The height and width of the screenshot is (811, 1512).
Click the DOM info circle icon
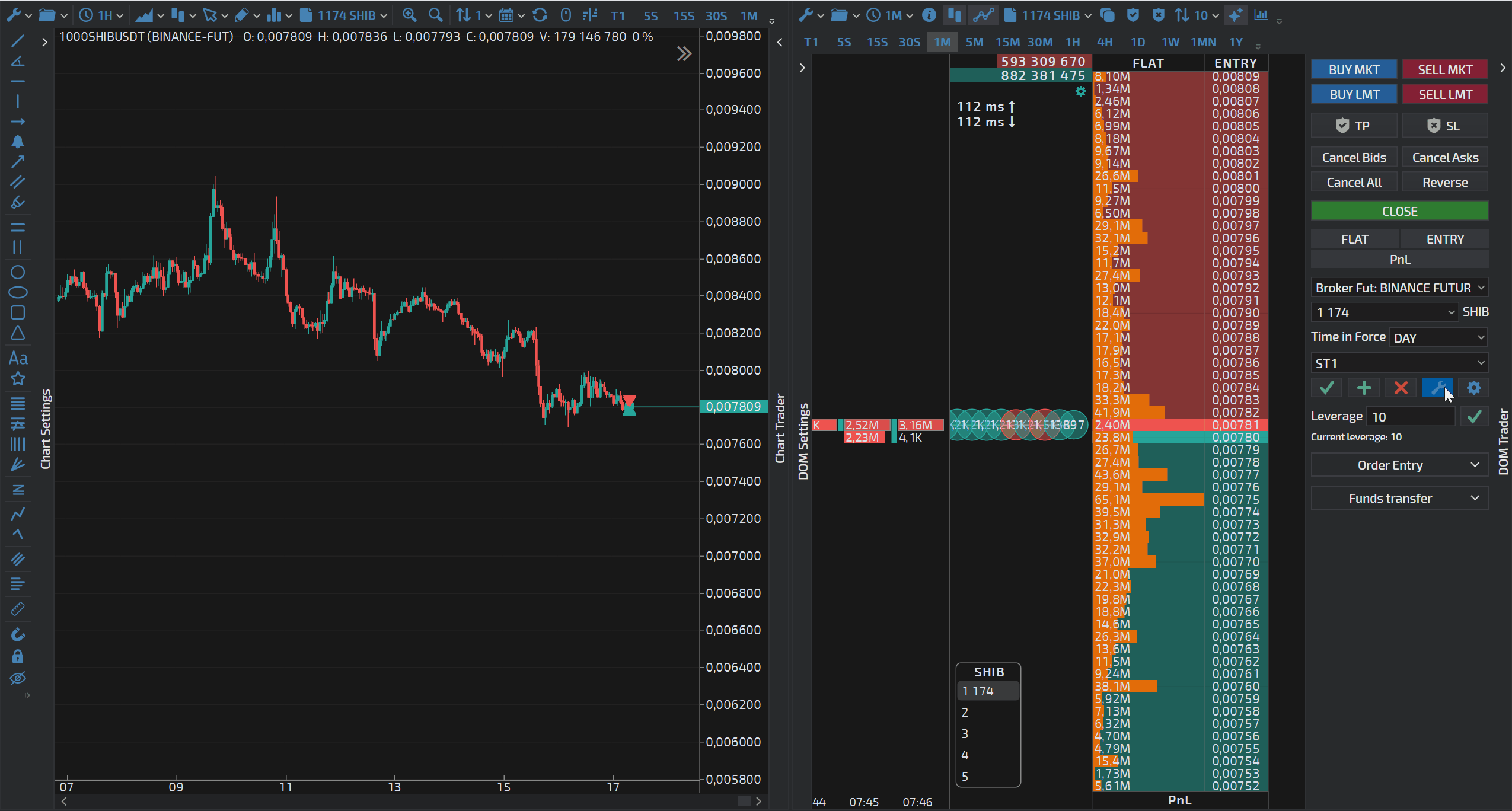point(929,15)
